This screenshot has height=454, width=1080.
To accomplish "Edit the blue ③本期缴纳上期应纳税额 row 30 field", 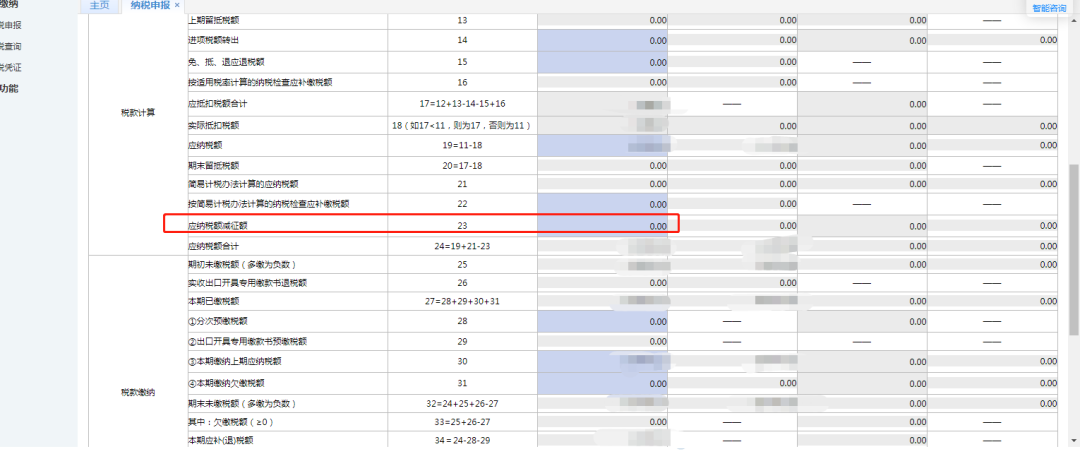I will click(x=602, y=361).
